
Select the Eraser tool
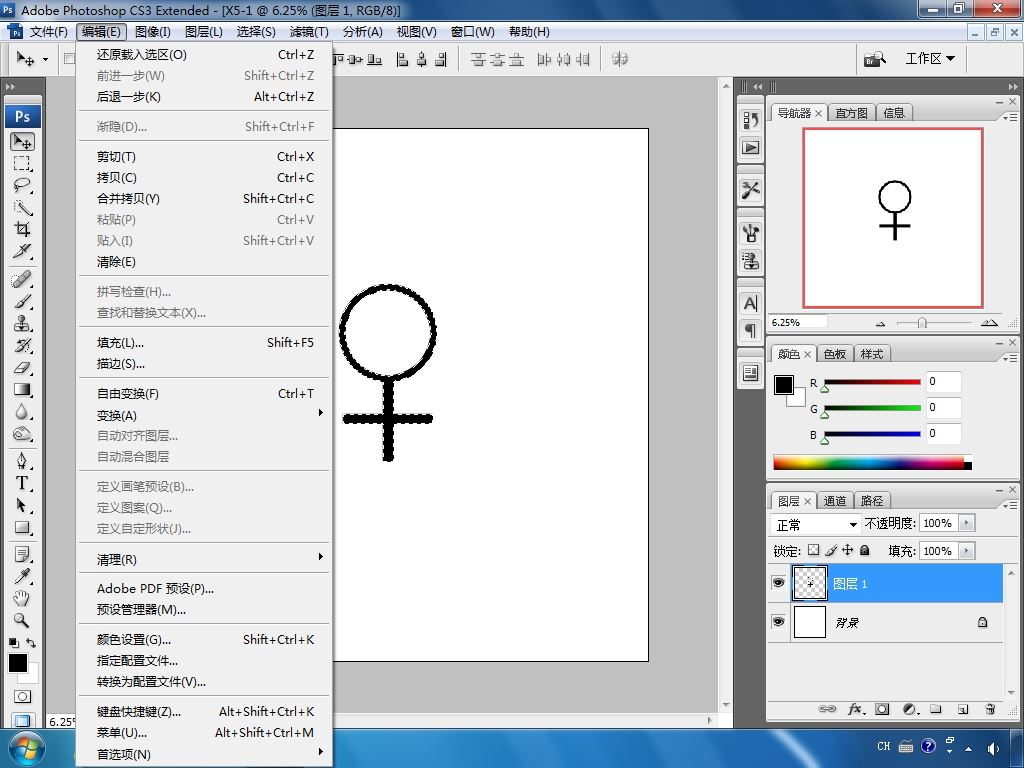tap(22, 368)
